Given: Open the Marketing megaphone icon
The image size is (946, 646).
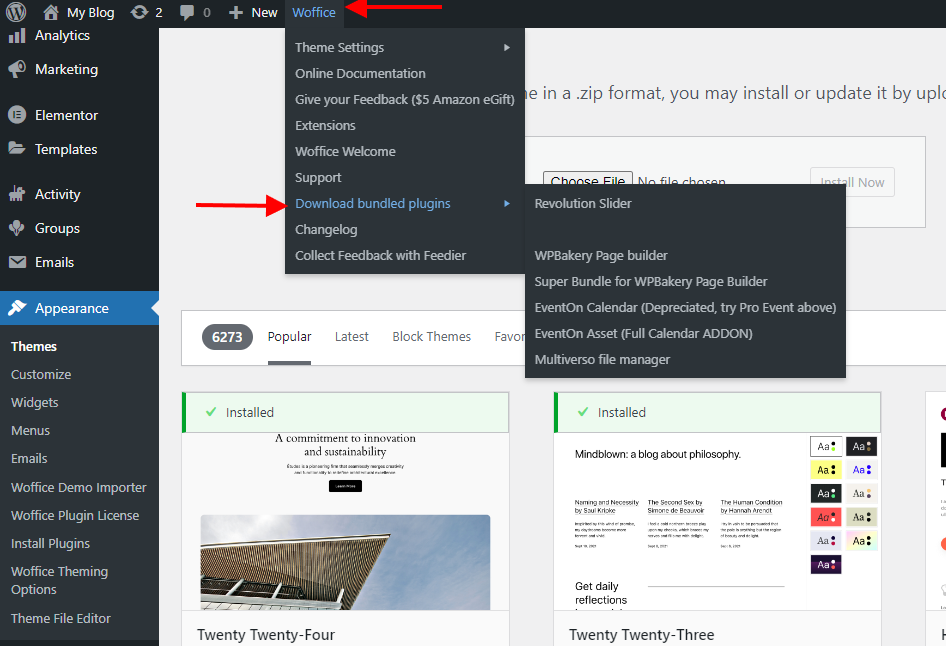Looking at the screenshot, I should coord(17,70).
